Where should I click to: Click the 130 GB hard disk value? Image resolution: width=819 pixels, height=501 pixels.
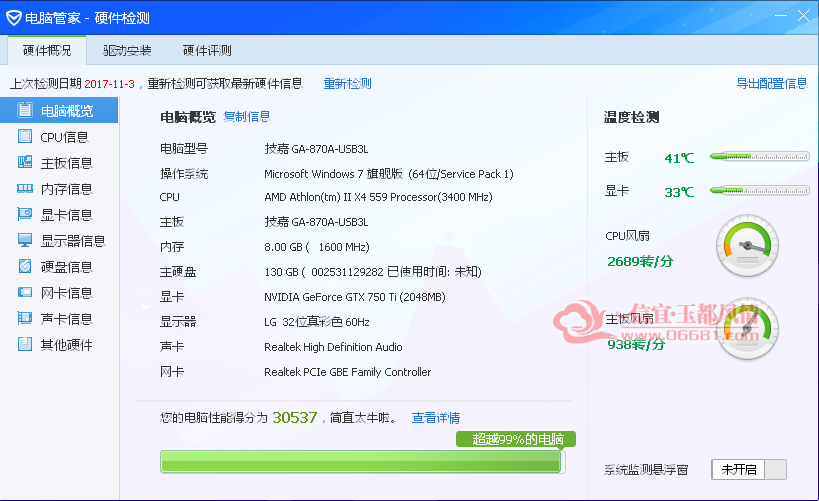[x=373, y=272]
